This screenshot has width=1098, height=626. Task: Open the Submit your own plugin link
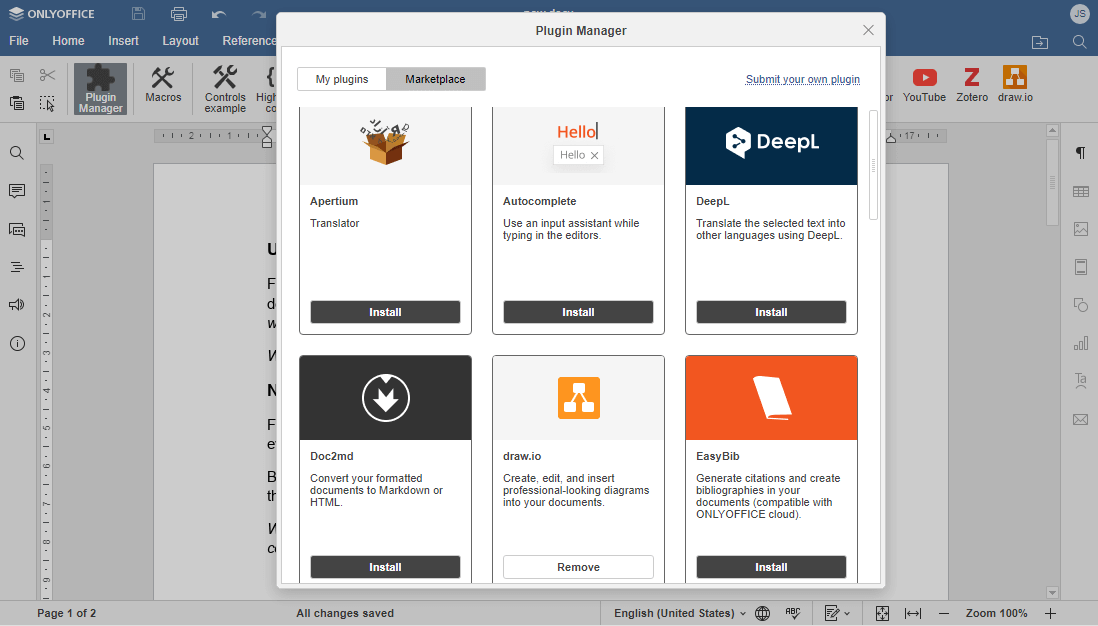(x=803, y=78)
